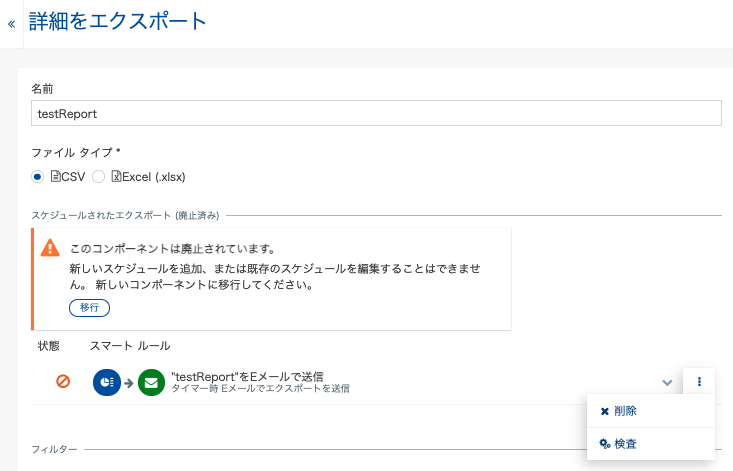
Task: Click the gray arrow between rule icons
Action: (x=129, y=383)
